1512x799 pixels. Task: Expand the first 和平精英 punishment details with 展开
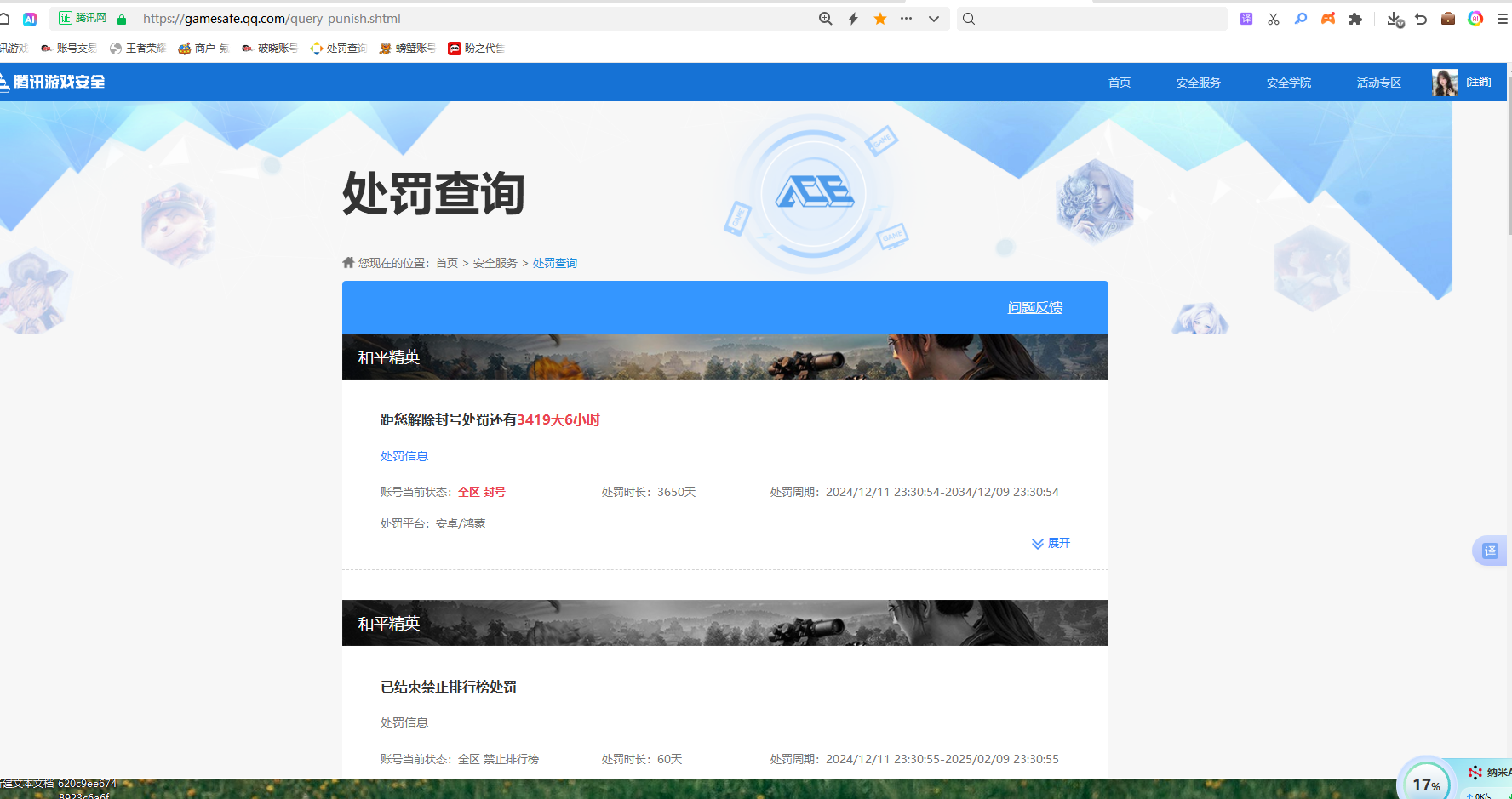1051,543
